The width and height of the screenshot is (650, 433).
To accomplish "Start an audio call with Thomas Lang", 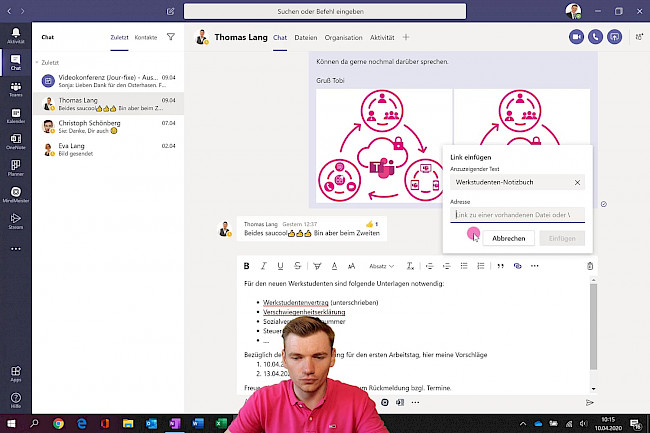I will pyautogui.click(x=596, y=37).
